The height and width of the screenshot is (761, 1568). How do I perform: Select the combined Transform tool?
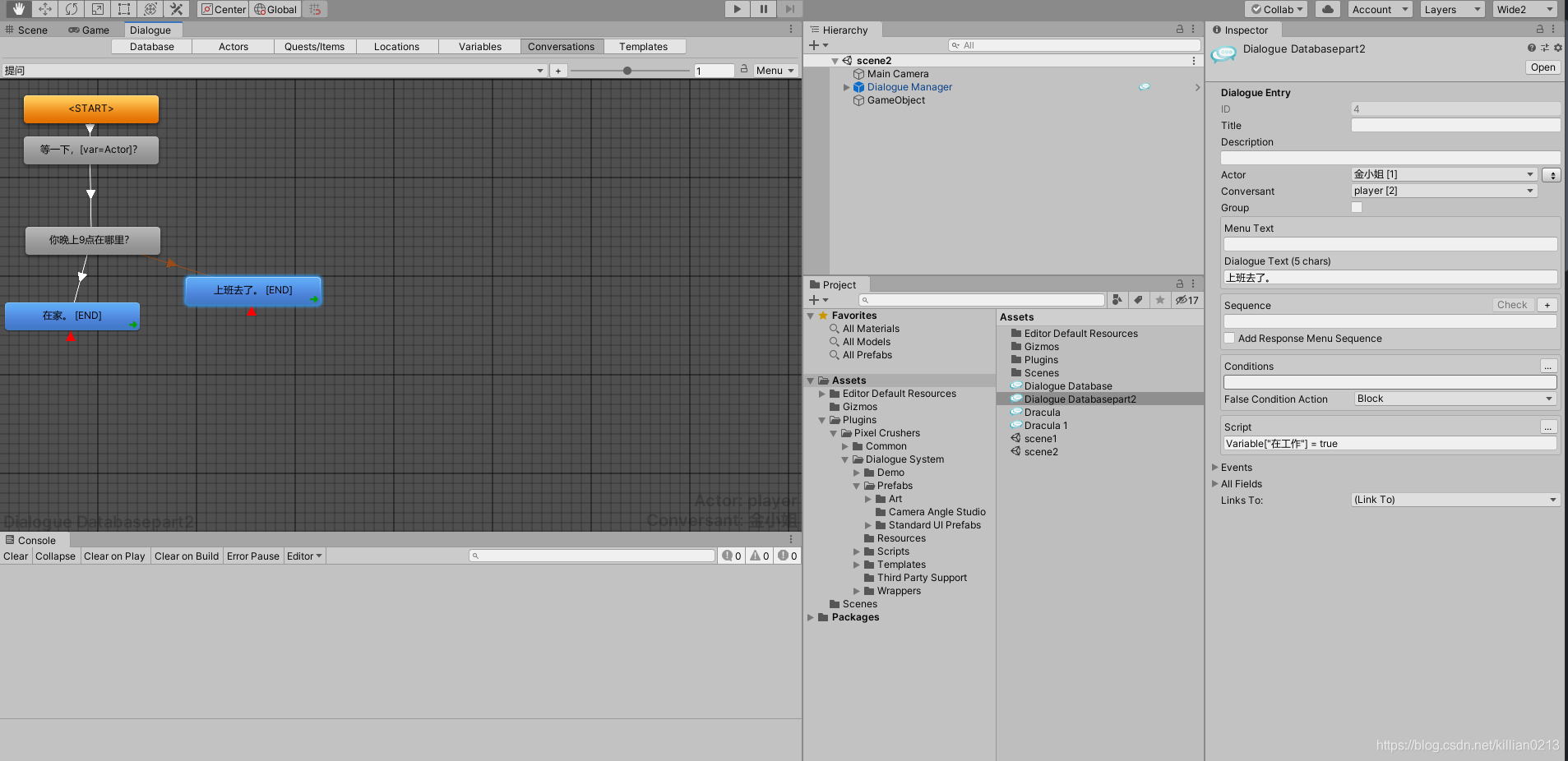point(150,9)
